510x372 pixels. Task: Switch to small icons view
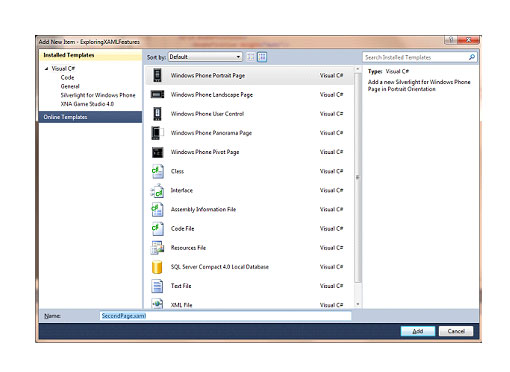[x=251, y=57]
